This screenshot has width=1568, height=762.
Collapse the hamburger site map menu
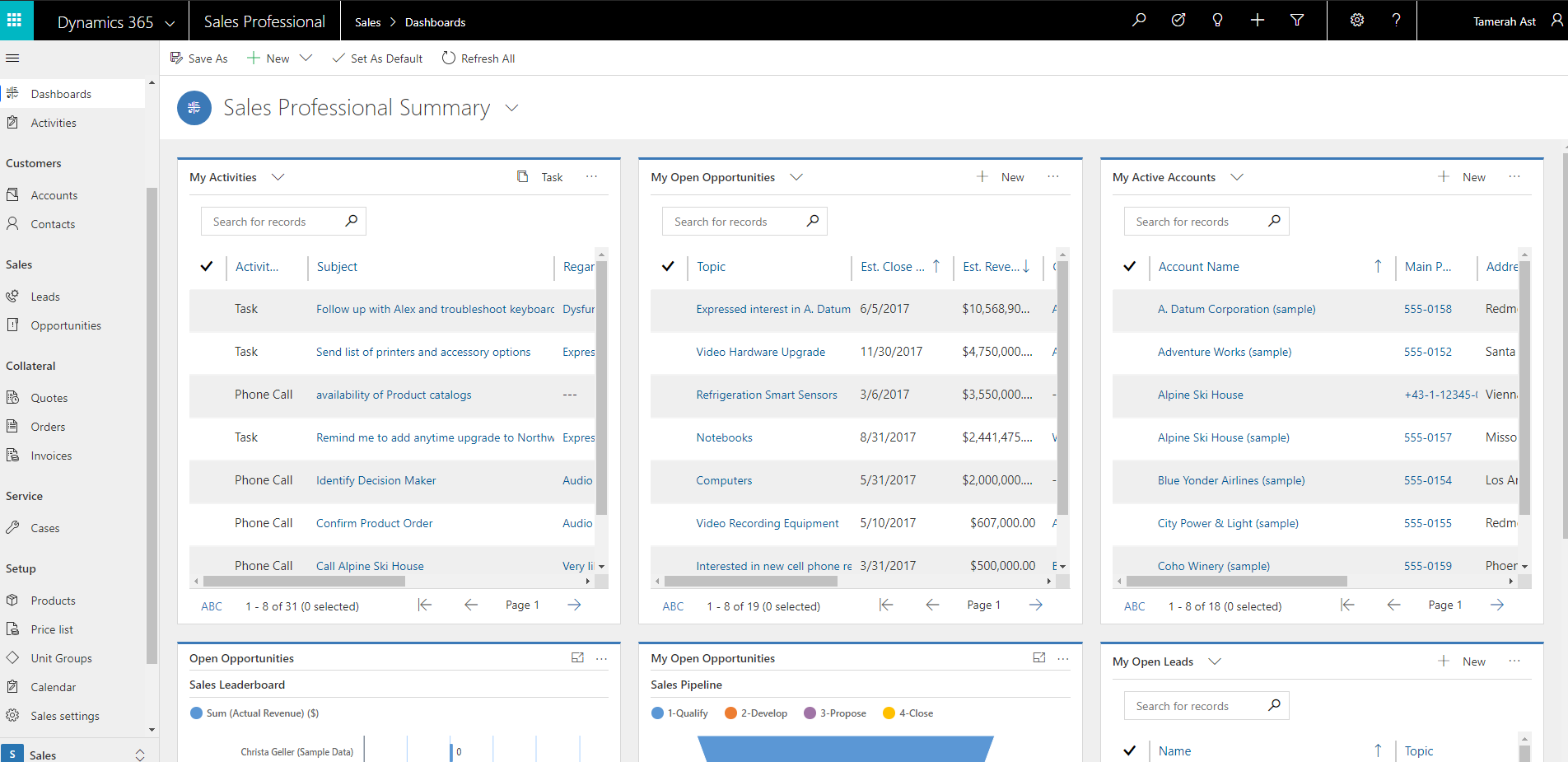point(12,58)
